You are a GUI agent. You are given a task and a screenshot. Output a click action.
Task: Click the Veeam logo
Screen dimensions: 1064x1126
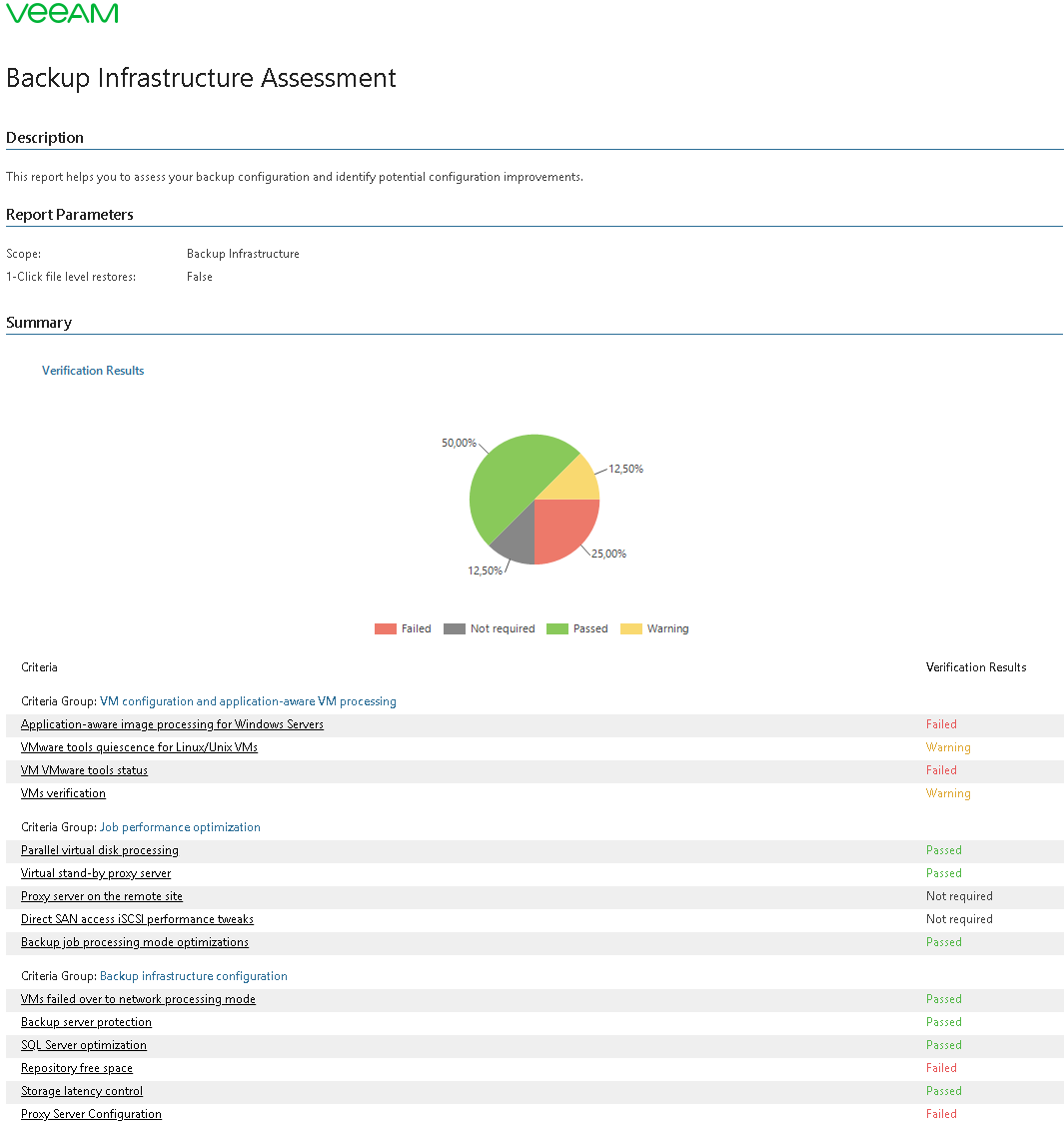coord(62,13)
